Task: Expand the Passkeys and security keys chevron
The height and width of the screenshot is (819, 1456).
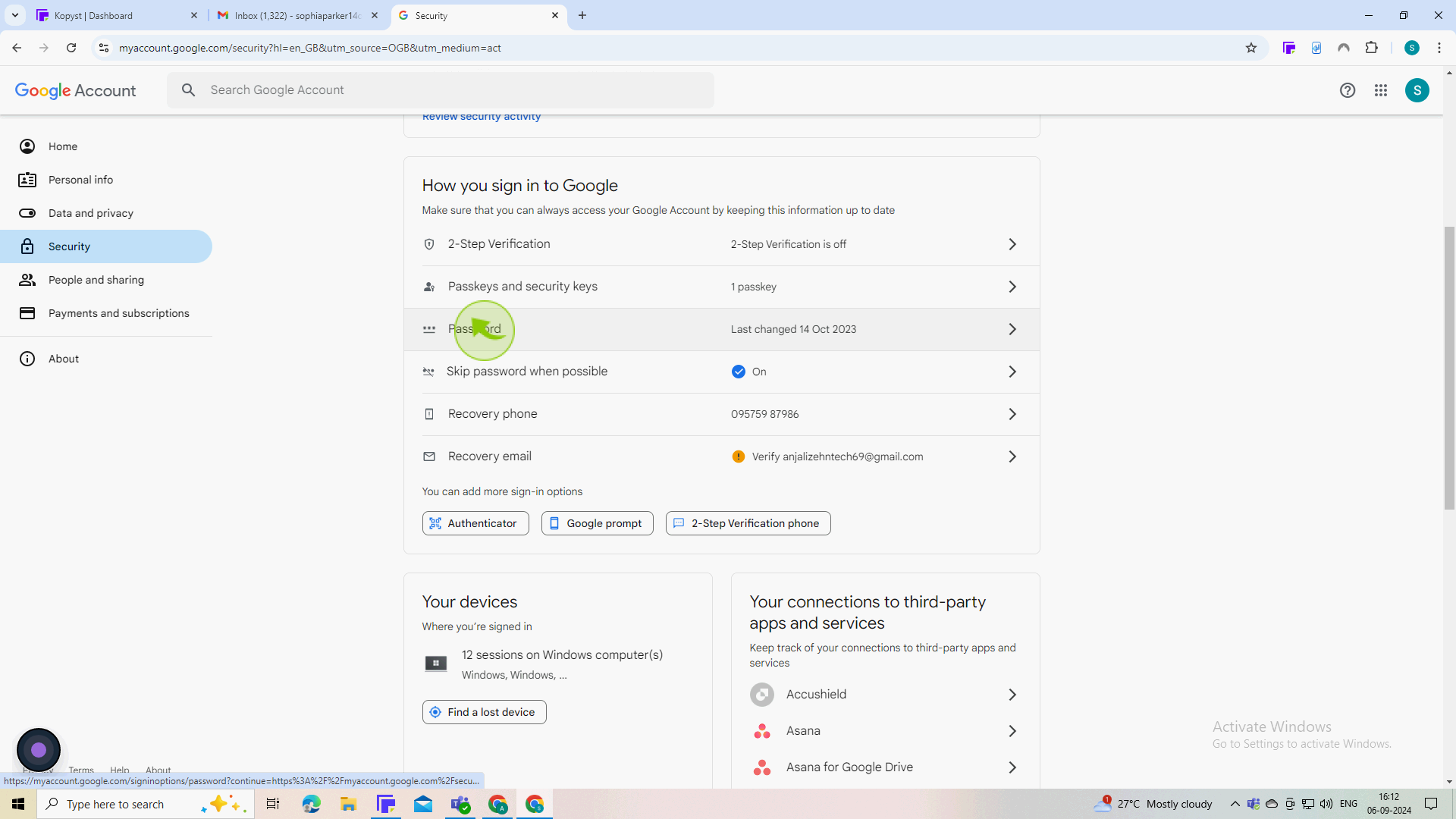Action: click(x=1012, y=287)
